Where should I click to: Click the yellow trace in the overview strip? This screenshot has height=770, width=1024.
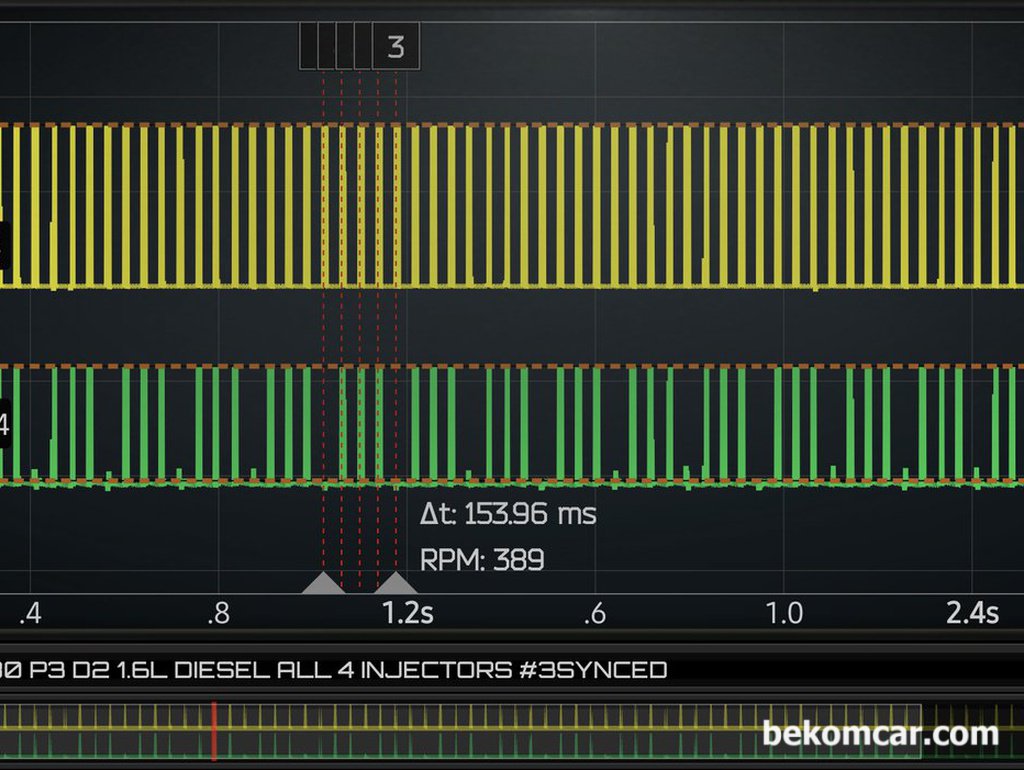tap(500, 718)
